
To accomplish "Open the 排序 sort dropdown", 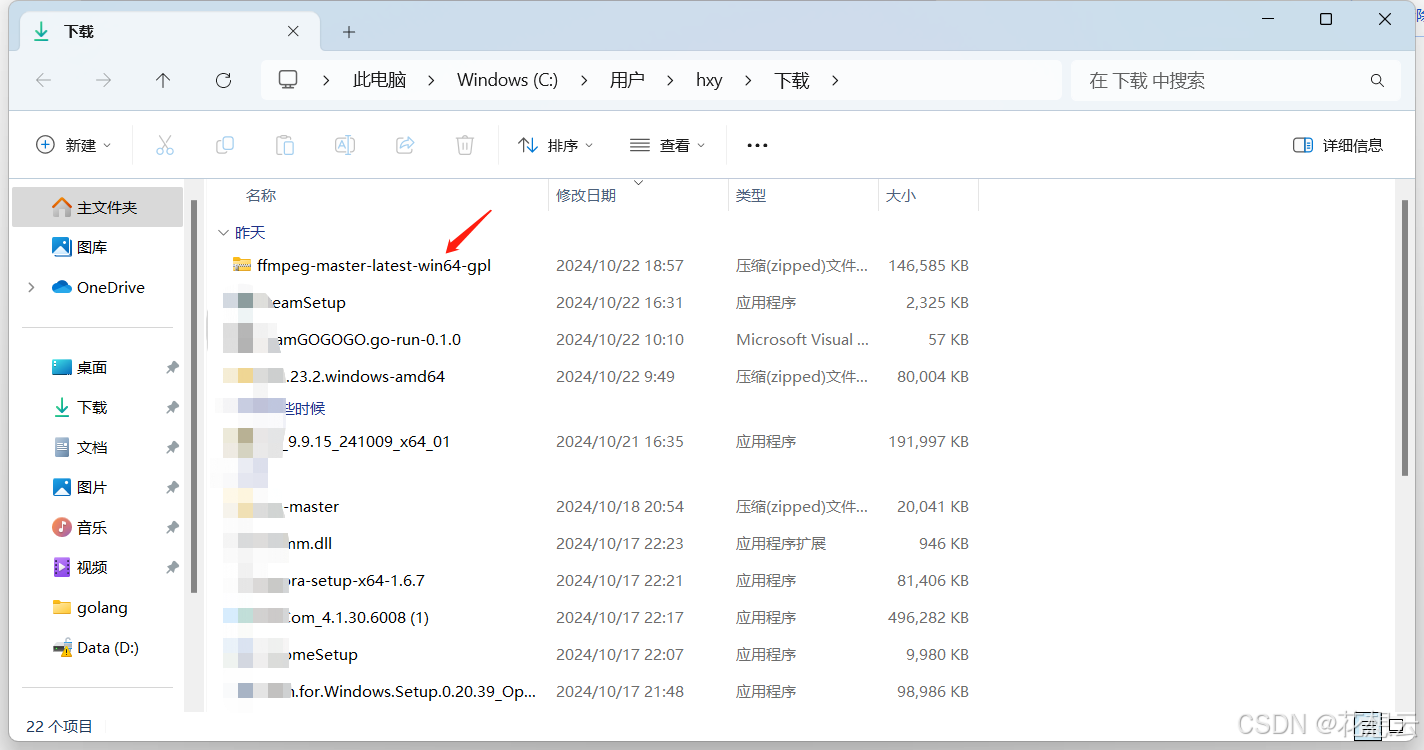I will point(556,145).
